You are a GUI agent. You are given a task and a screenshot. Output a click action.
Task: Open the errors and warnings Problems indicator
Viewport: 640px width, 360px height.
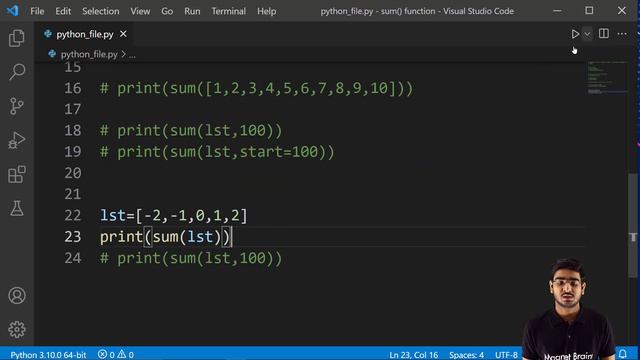point(116,355)
